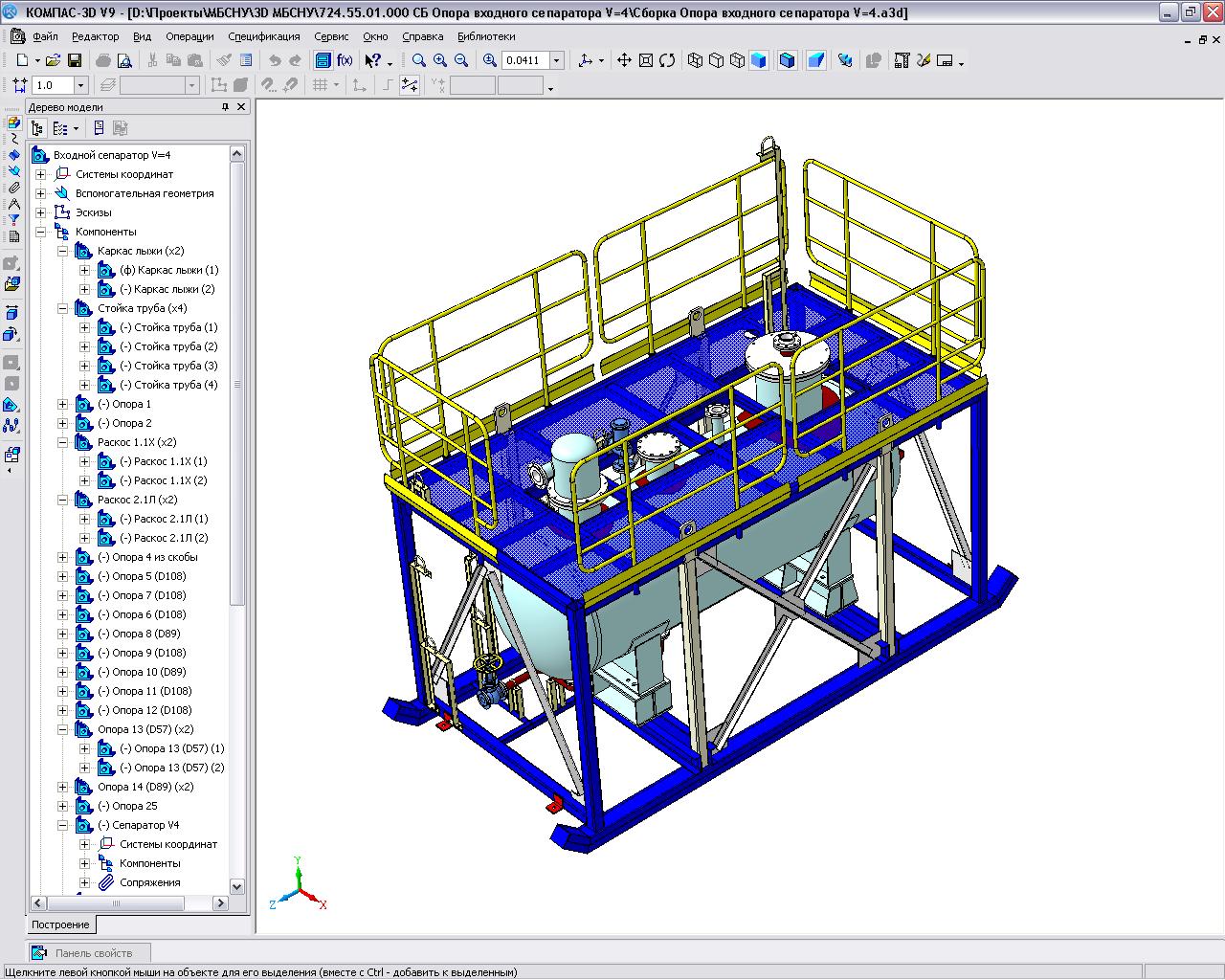
Task: Click the Zoom in magnifier icon
Action: [440, 60]
